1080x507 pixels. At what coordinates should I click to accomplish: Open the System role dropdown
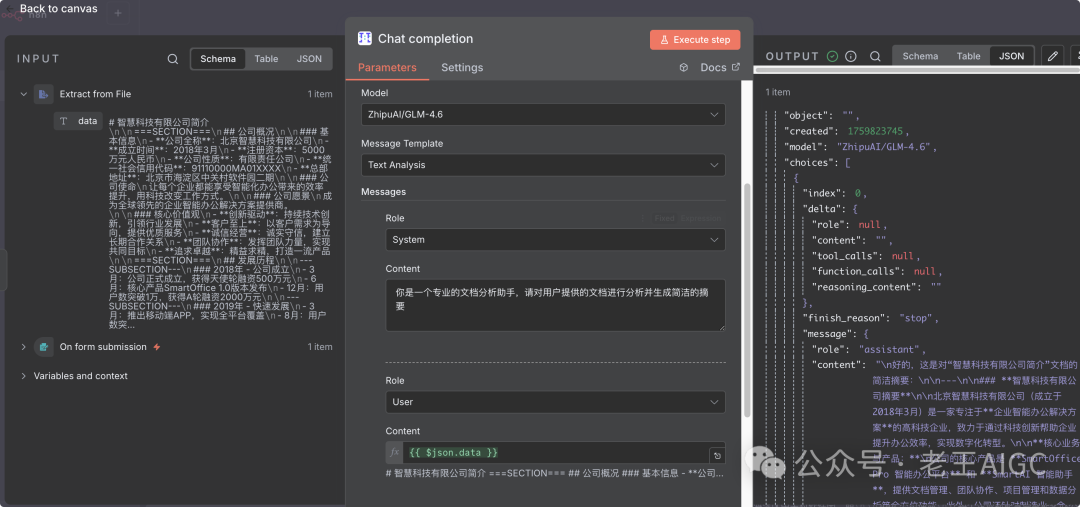[555, 240]
